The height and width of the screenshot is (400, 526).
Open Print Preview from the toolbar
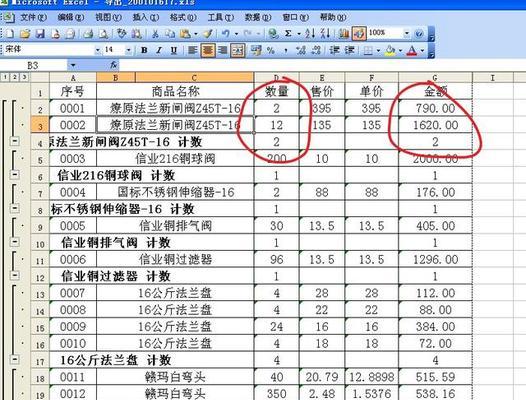[x=103, y=34]
